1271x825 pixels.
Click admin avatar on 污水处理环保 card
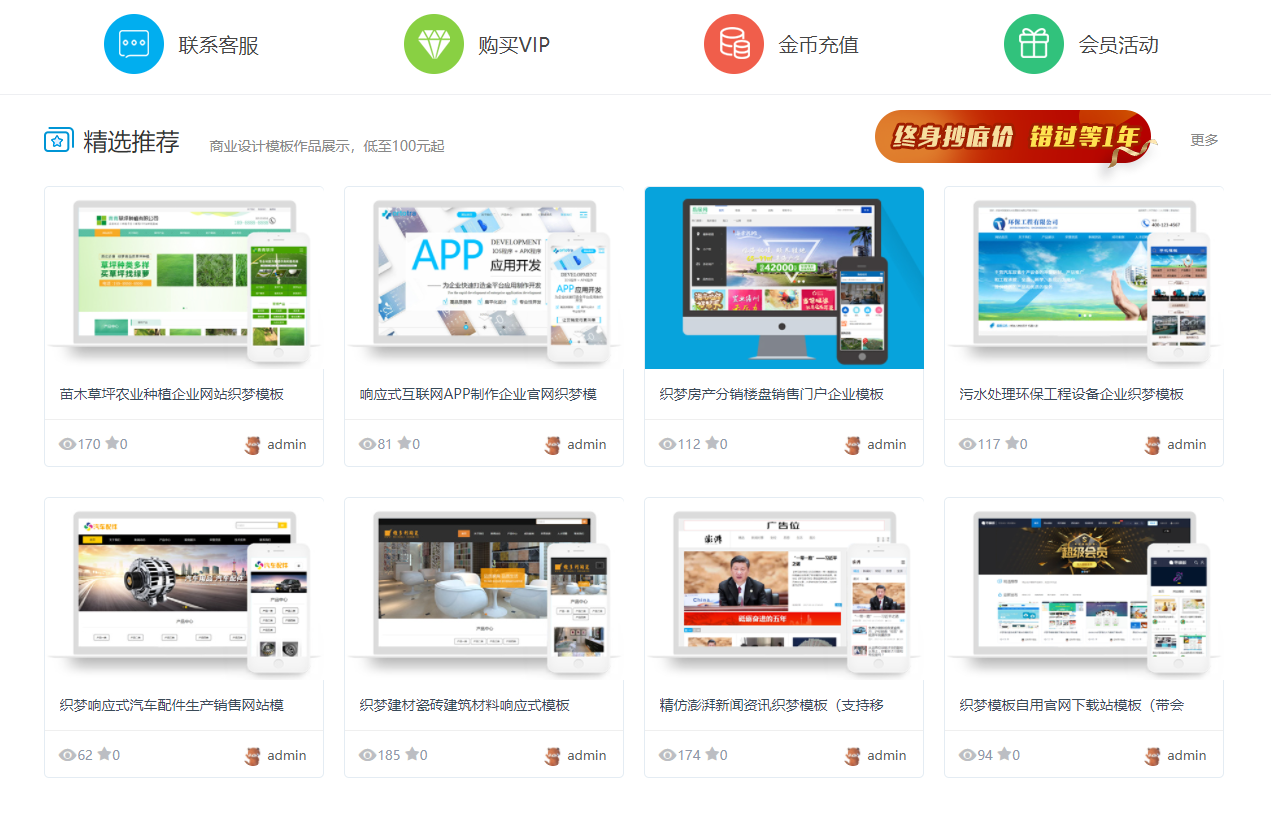tap(1153, 445)
